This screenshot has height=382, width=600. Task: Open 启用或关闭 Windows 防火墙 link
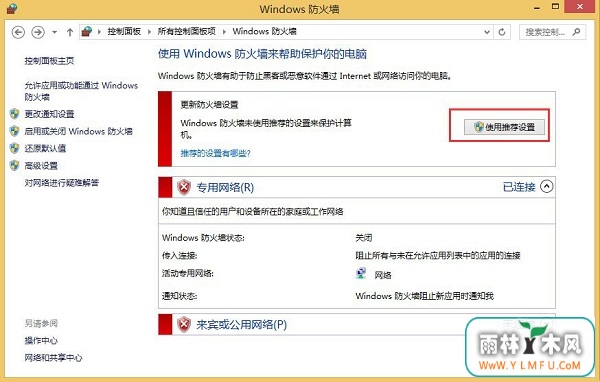click(78, 131)
